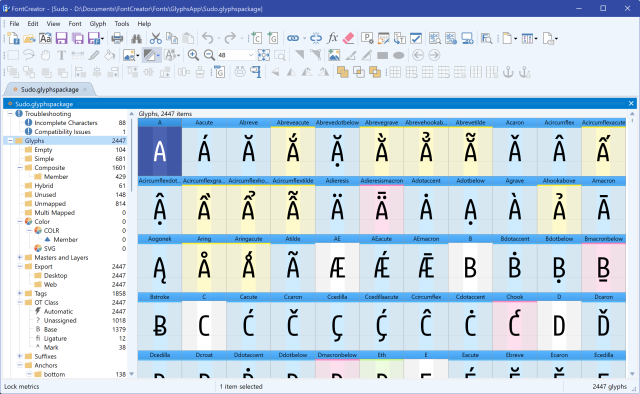The image size is (640, 394).
Task: Click the add glyph (G plus) icon
Action: [x=273, y=38]
